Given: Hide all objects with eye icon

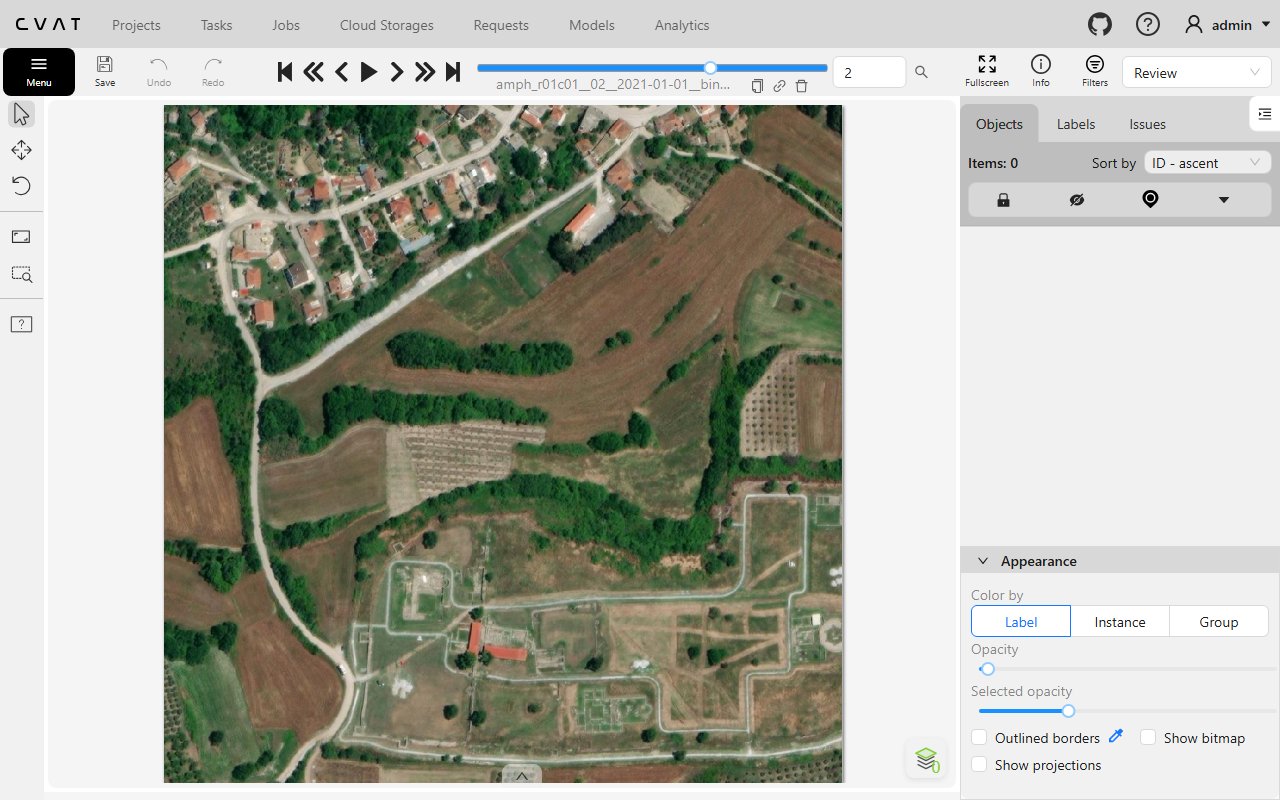Looking at the screenshot, I should click(x=1077, y=200).
